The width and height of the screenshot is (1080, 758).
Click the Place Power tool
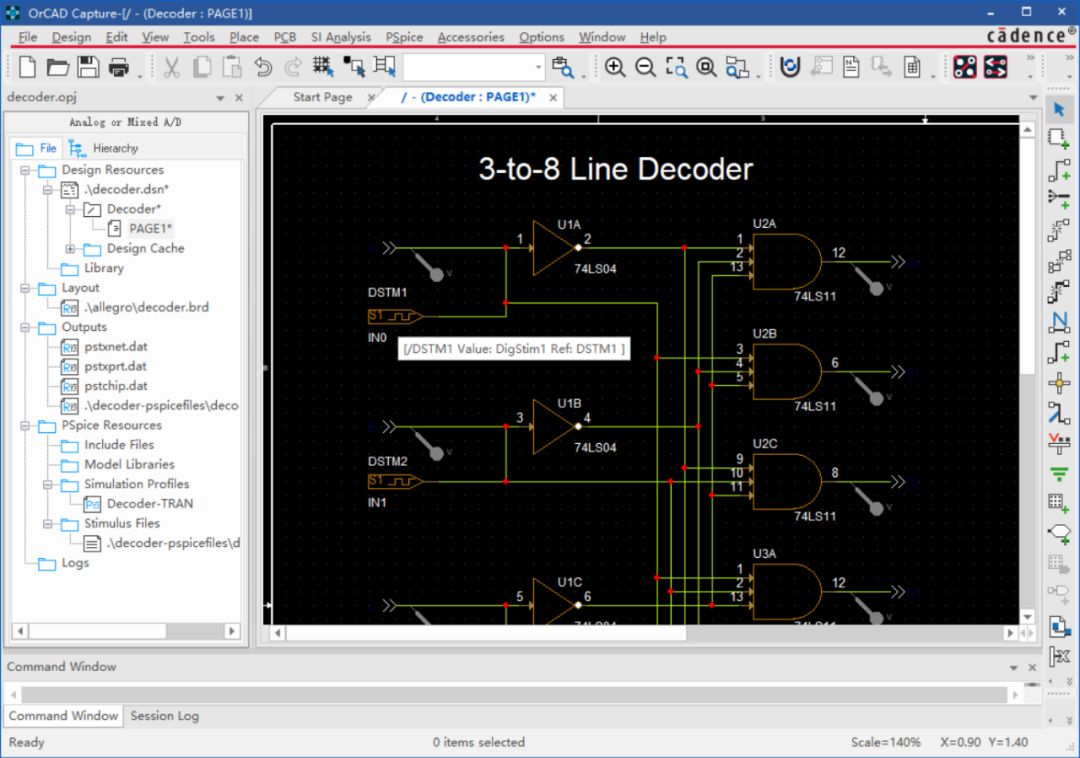pyautogui.click(x=1059, y=443)
